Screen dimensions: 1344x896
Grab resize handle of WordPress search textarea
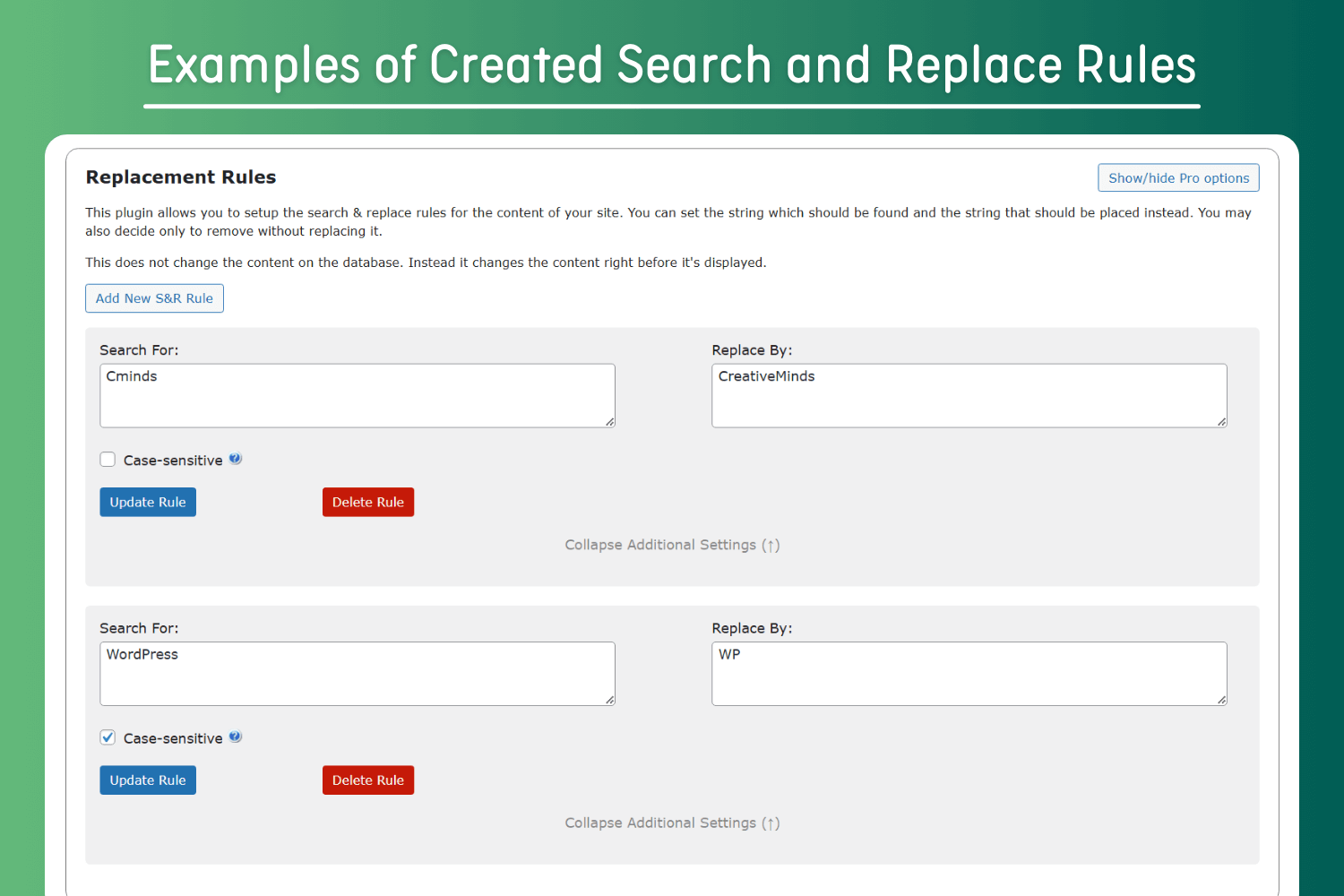point(609,700)
